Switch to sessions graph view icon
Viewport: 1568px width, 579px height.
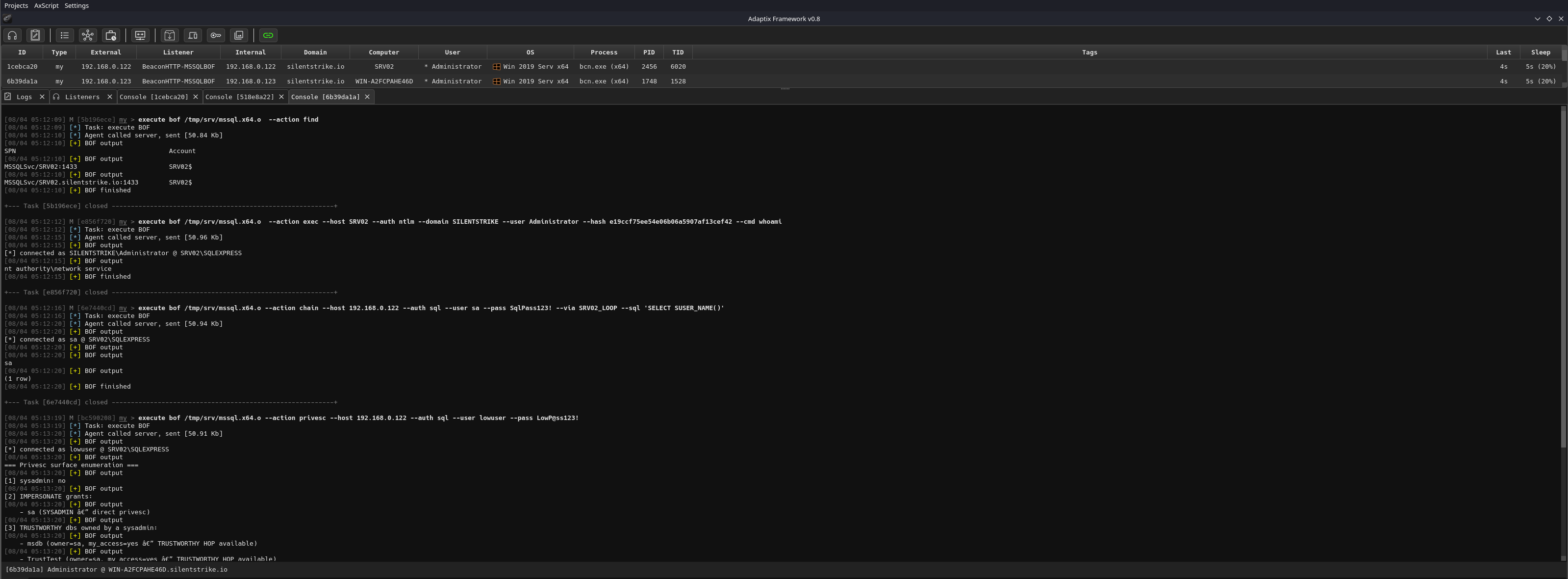pyautogui.click(x=88, y=35)
